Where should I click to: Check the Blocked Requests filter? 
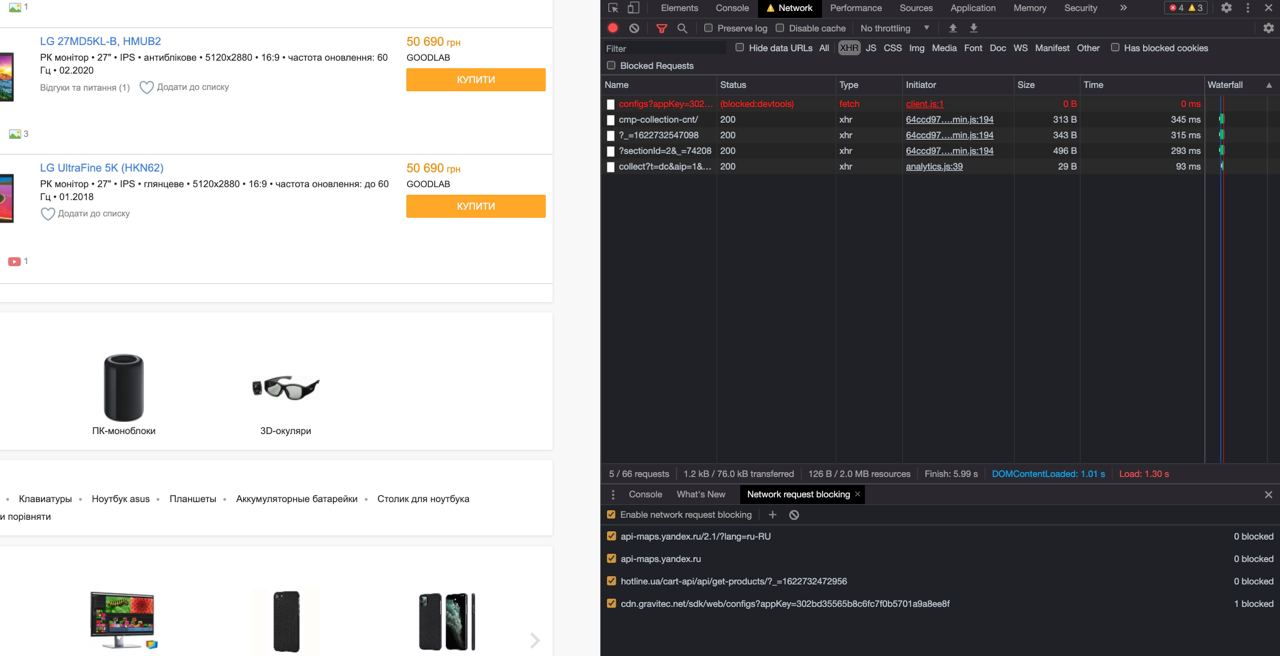(611, 66)
